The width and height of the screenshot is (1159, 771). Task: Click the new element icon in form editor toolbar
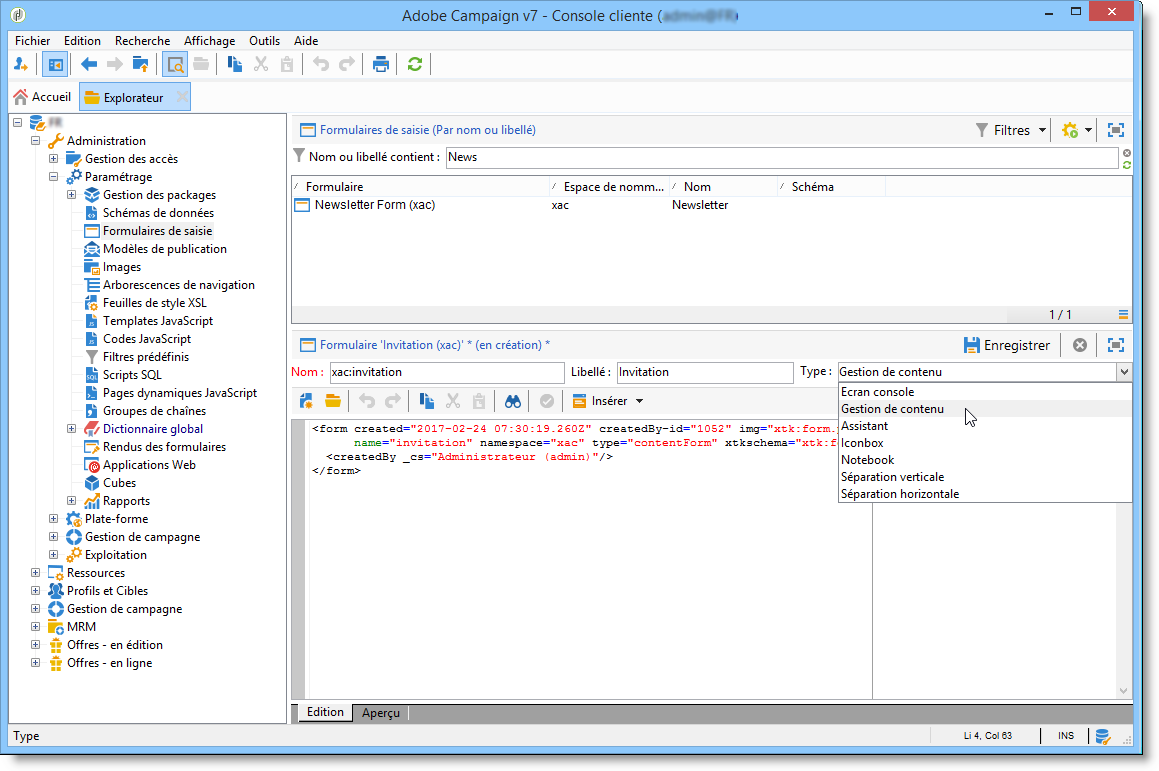coord(306,401)
